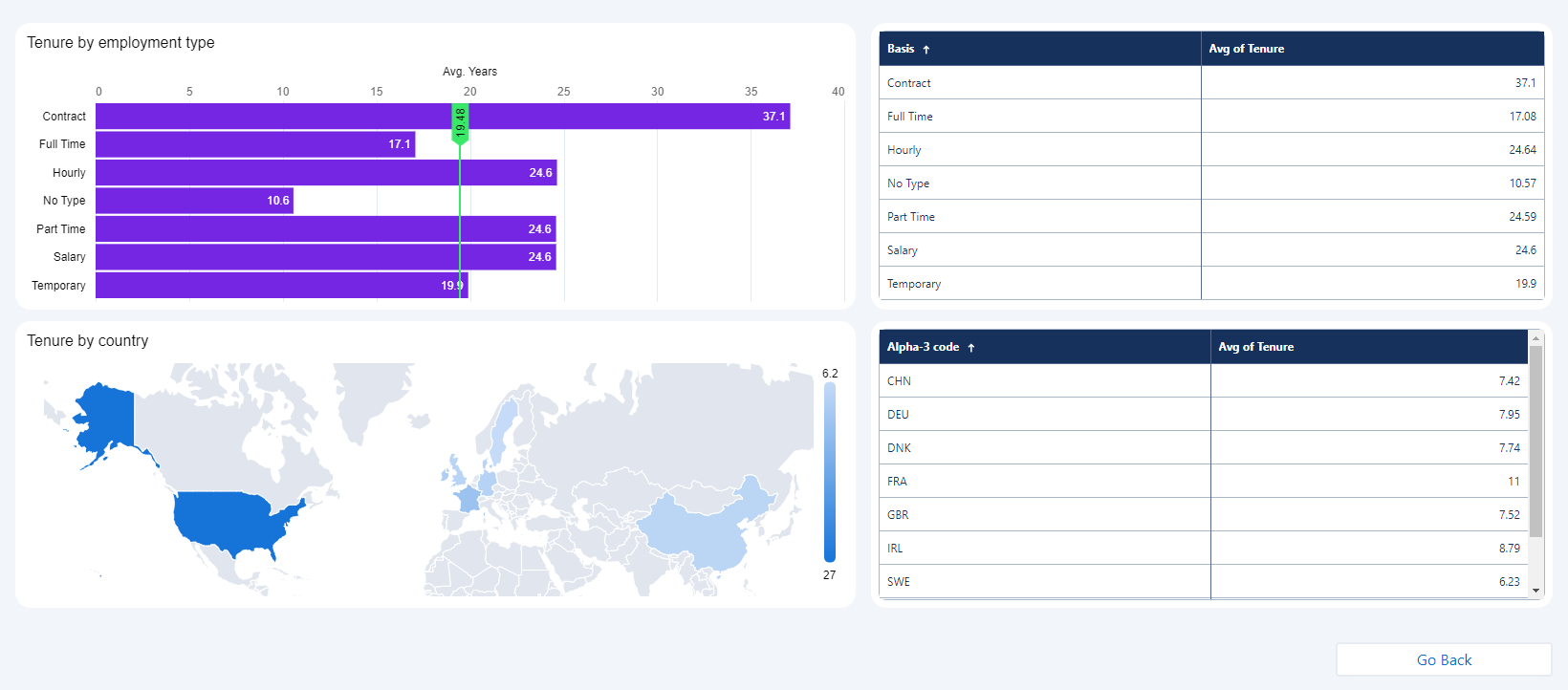Select the United States on the map
This screenshot has height=690, width=1568.
pos(236,521)
